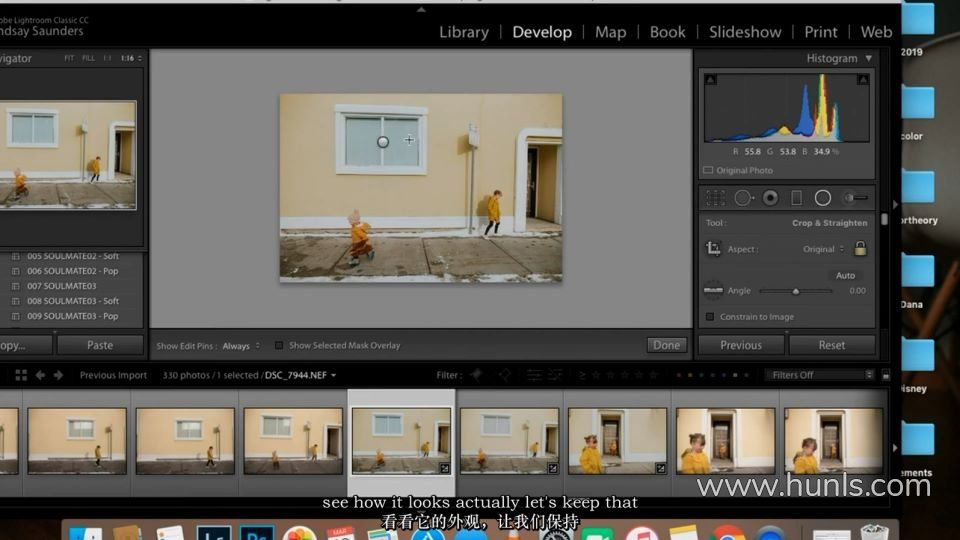Select the Adjustment Brush tool

[856, 198]
